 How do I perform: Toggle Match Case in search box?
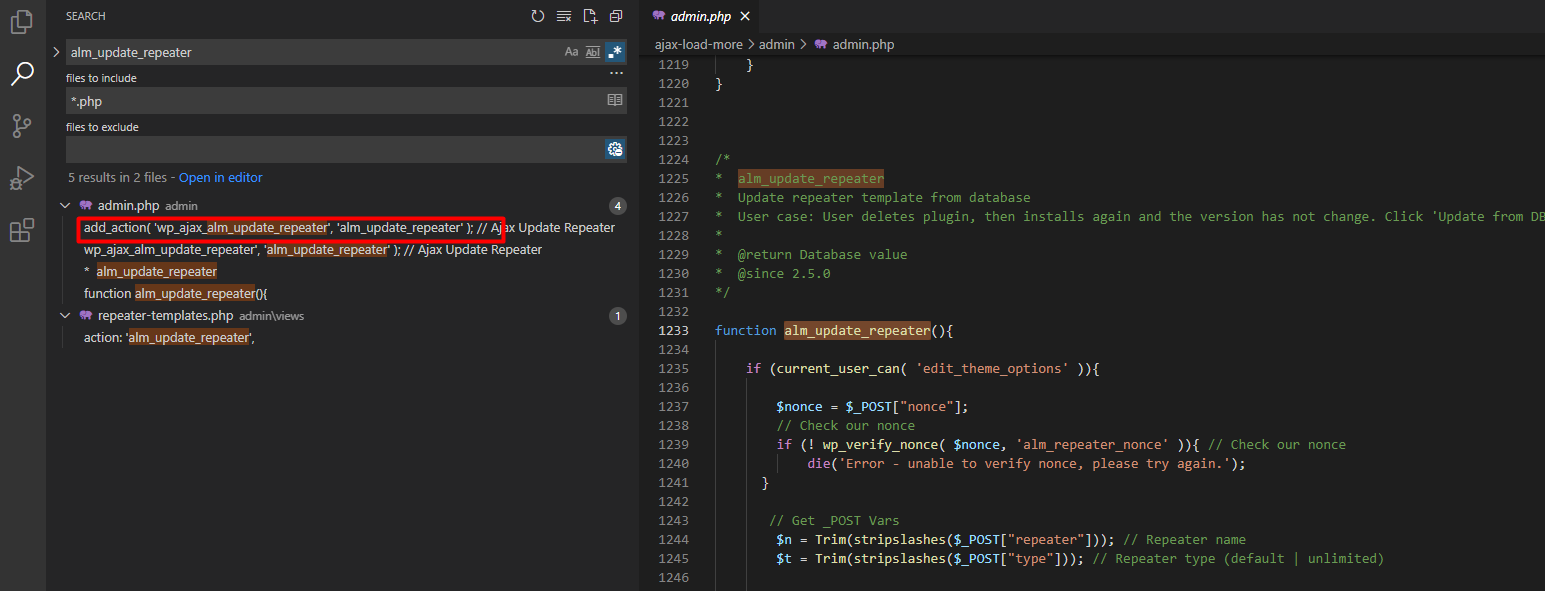tap(571, 52)
